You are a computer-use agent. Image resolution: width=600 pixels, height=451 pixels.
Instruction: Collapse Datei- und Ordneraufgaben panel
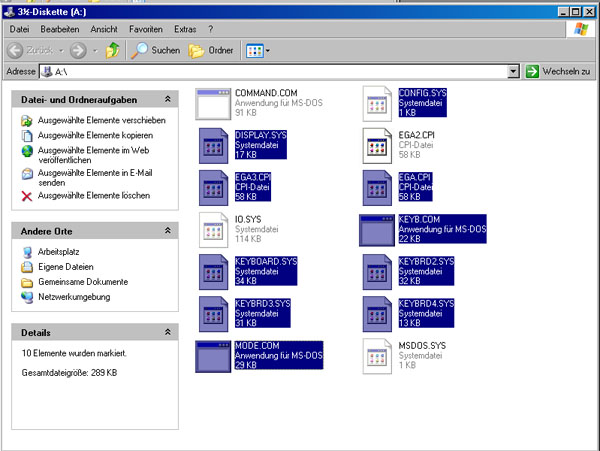tap(168, 99)
